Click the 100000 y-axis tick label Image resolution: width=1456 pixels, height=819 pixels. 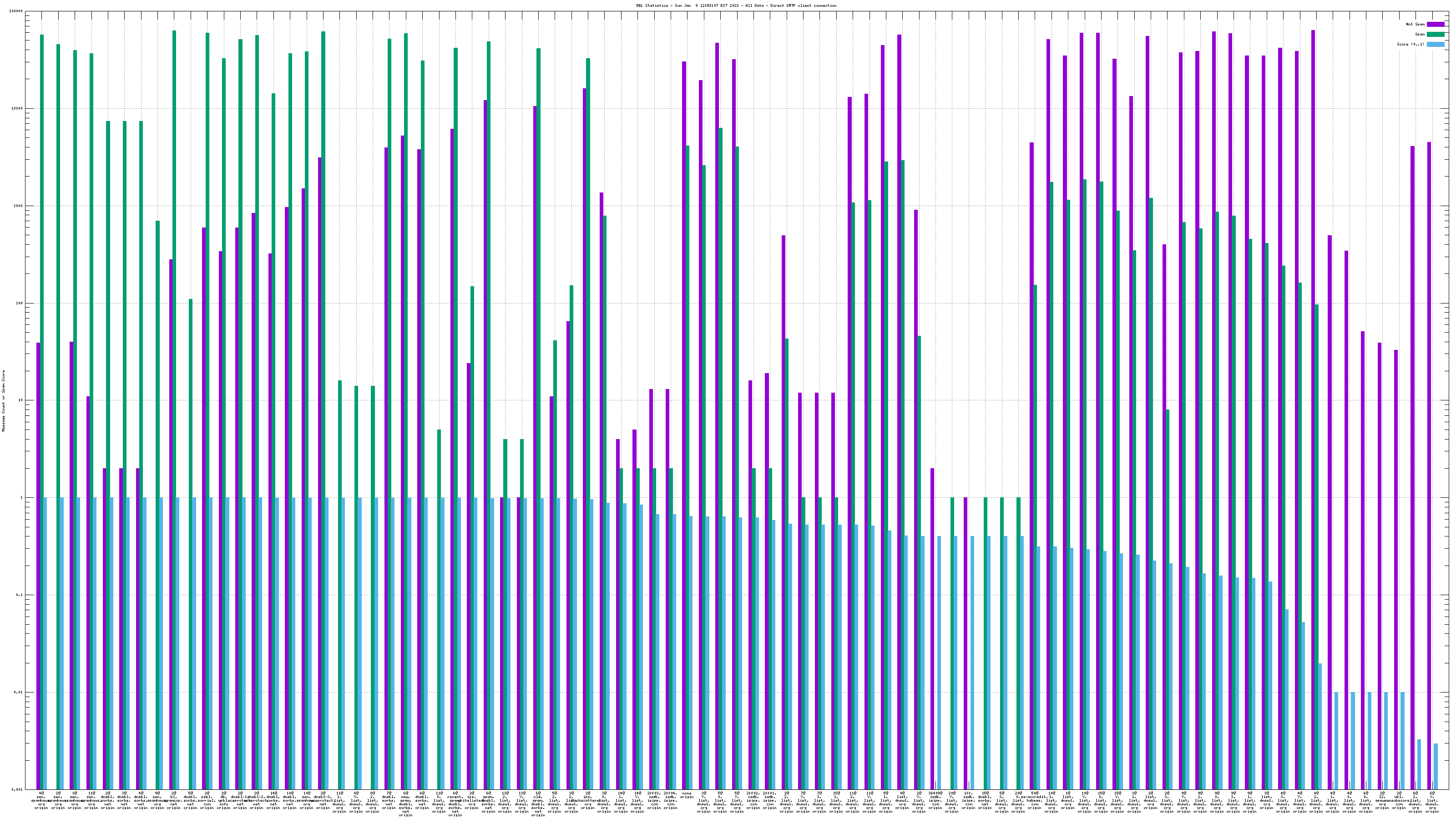tap(17, 11)
